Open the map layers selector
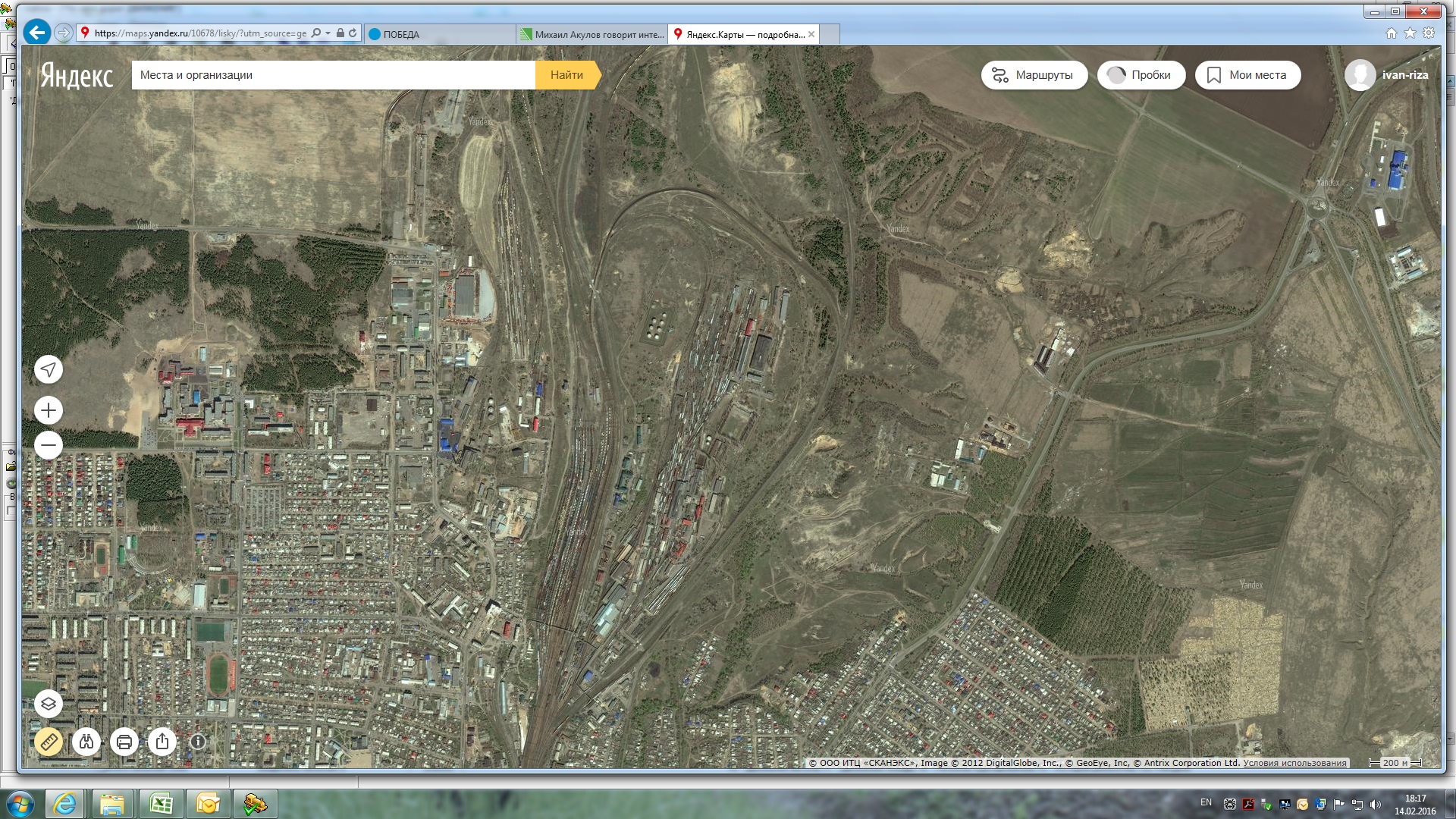The height and width of the screenshot is (819, 1456). tap(49, 704)
